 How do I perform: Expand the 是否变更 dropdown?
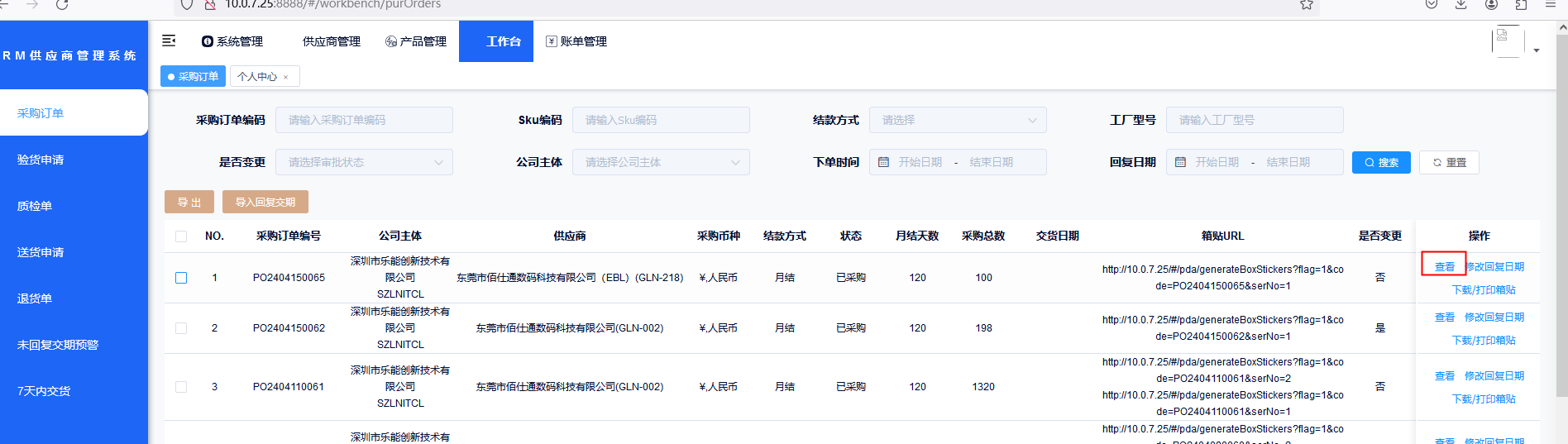pos(364,162)
